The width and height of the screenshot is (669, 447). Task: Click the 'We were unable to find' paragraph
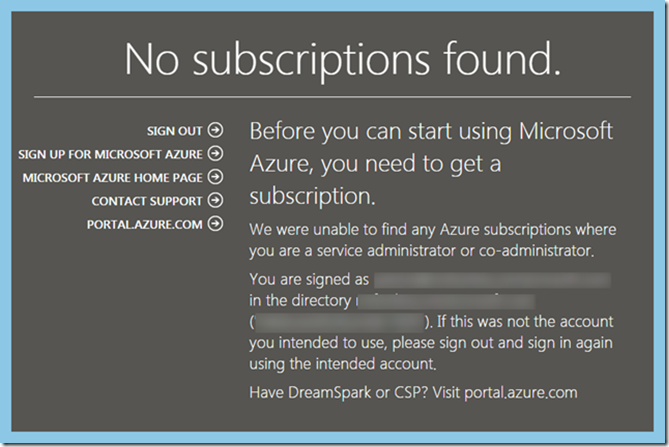coord(433,240)
